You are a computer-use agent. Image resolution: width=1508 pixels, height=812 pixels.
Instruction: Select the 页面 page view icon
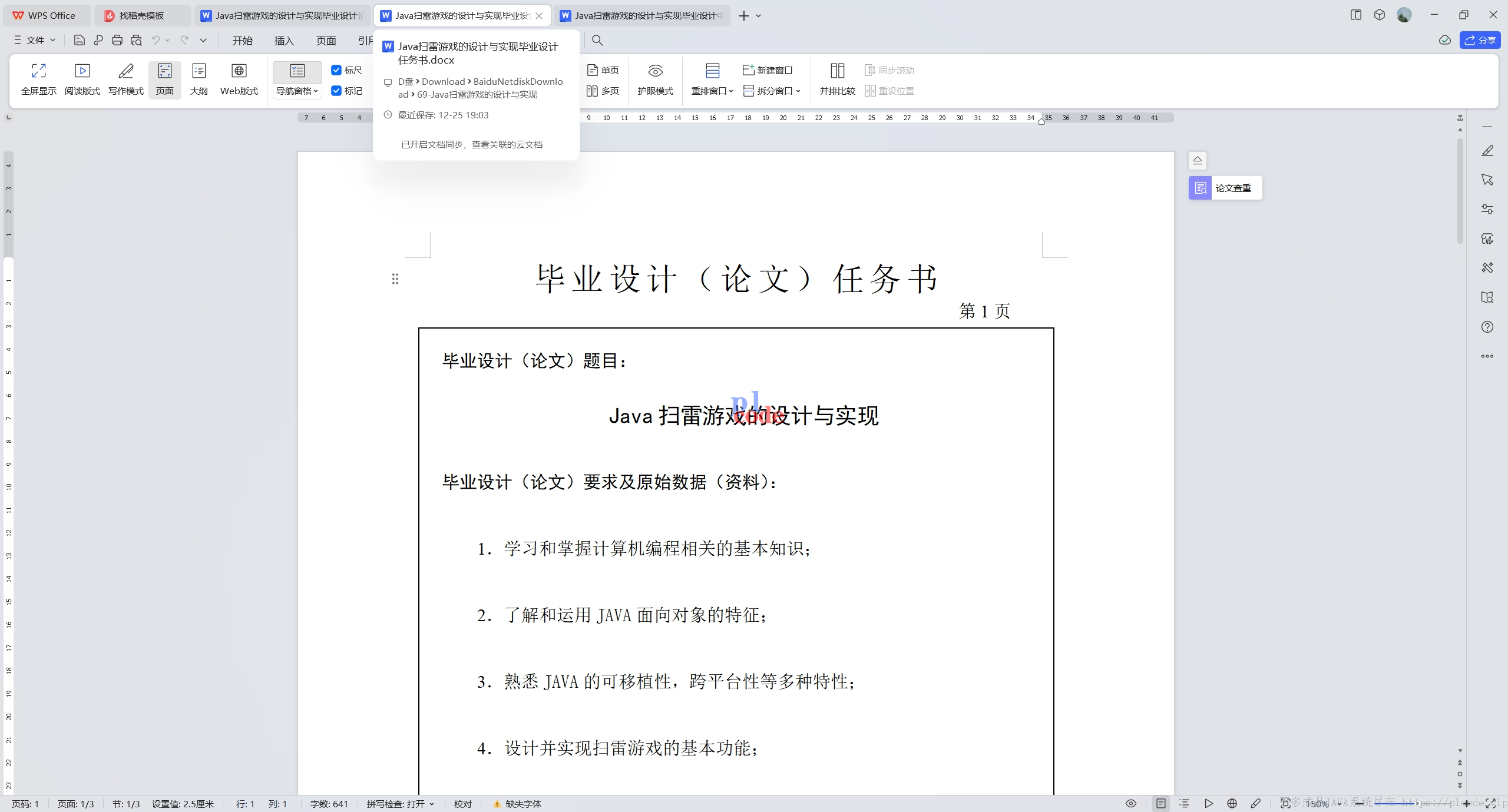tap(165, 79)
